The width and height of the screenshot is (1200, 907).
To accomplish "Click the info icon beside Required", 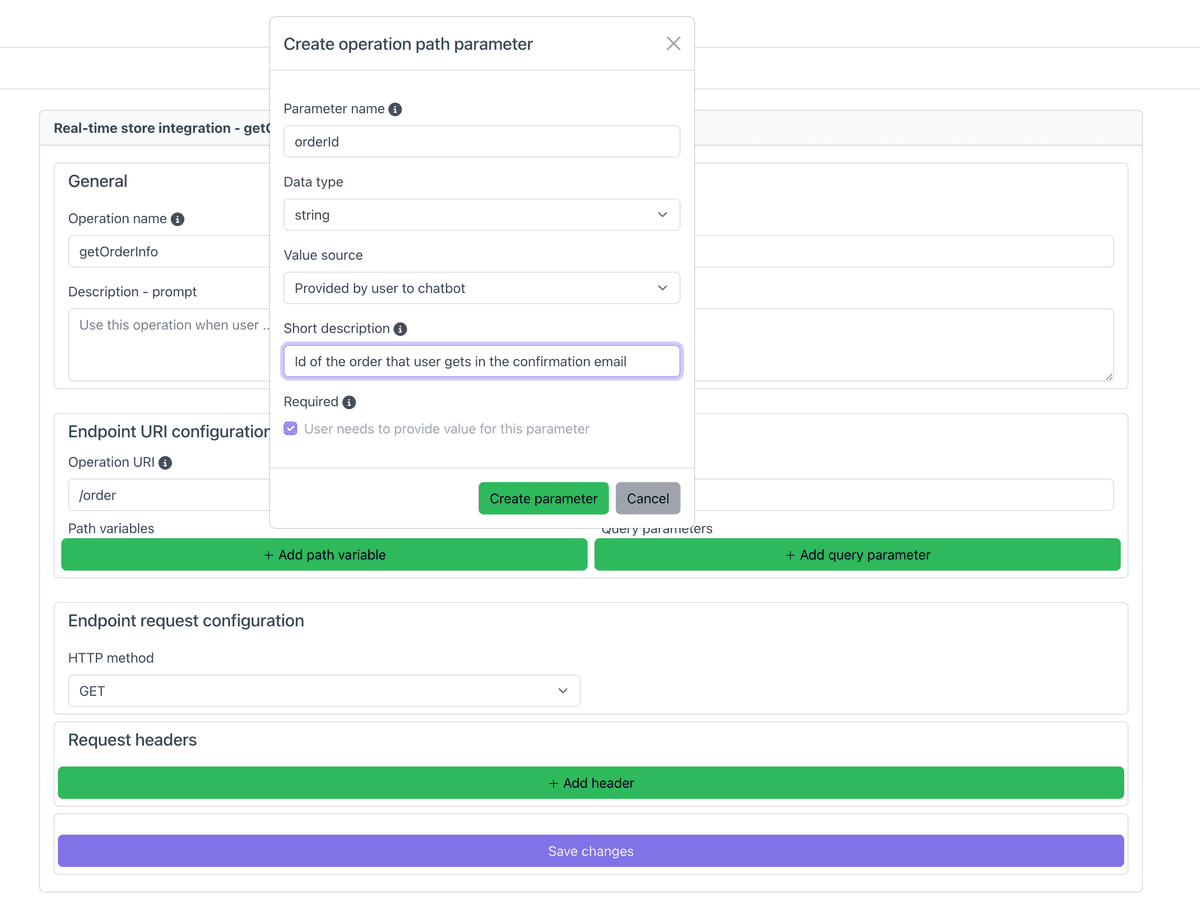I will point(350,401).
